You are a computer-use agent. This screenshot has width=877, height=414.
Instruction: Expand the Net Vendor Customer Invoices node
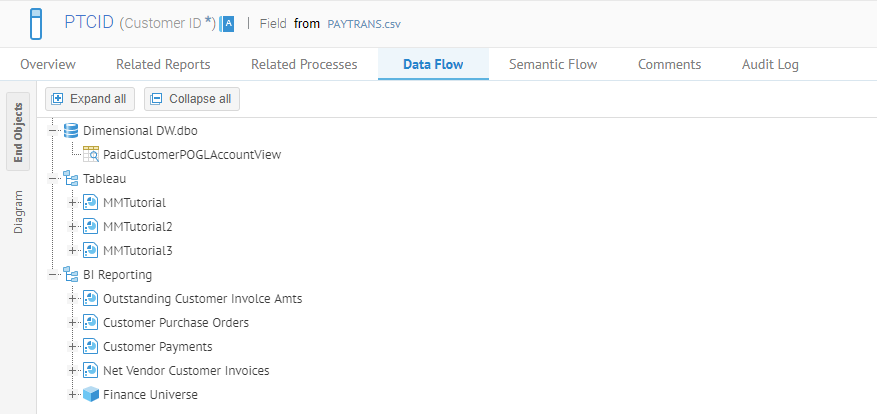(72, 370)
